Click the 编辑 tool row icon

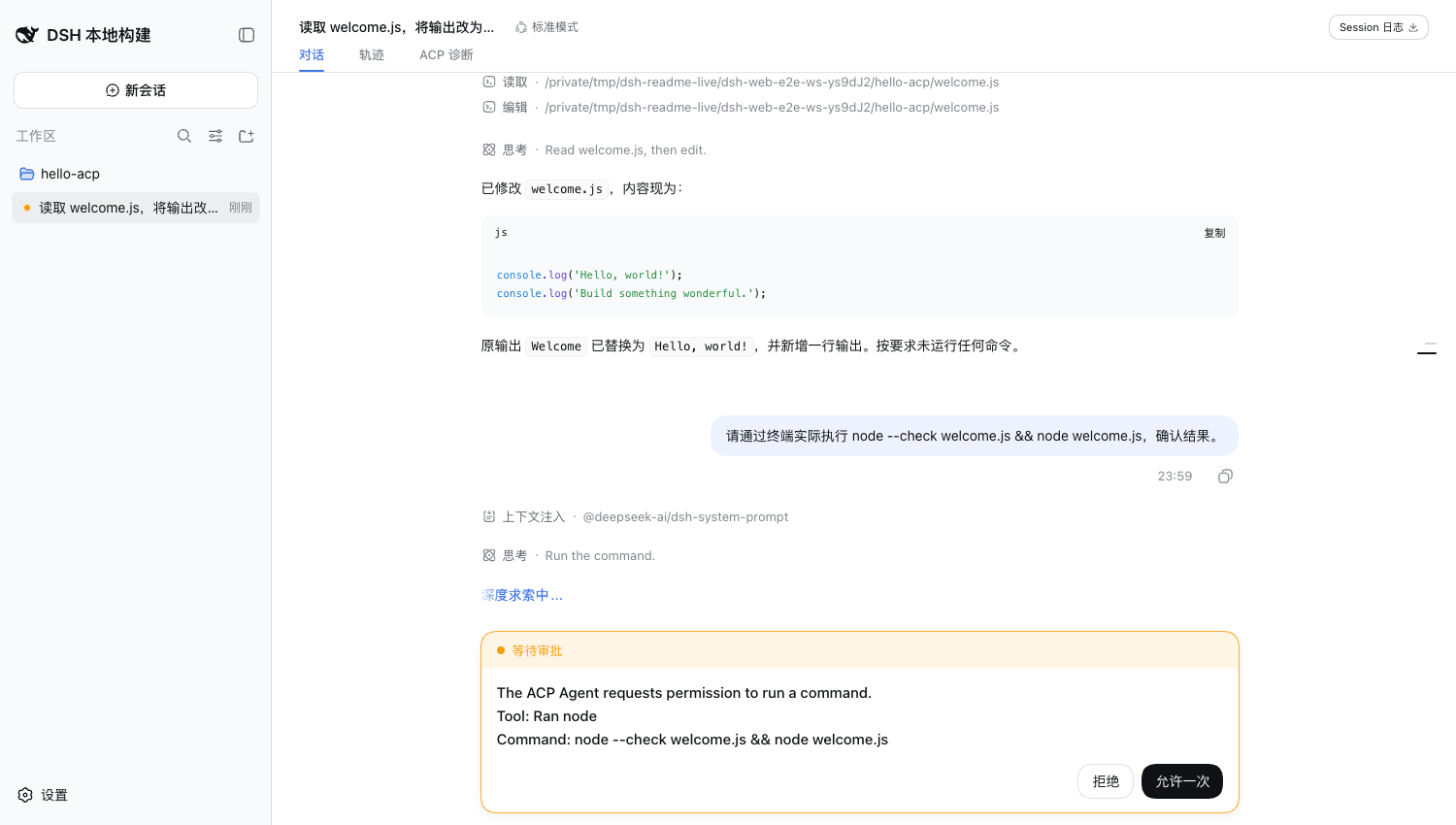489,108
